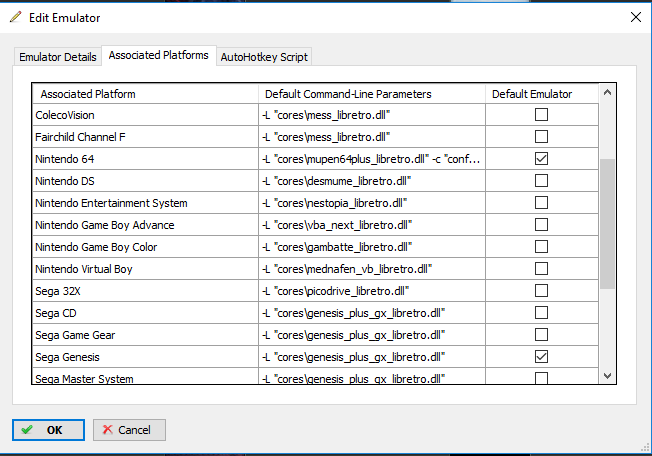Enable Default Emulator for Nintendo Virtual Boy
Viewport: 652px width, 456px height.
click(541, 269)
